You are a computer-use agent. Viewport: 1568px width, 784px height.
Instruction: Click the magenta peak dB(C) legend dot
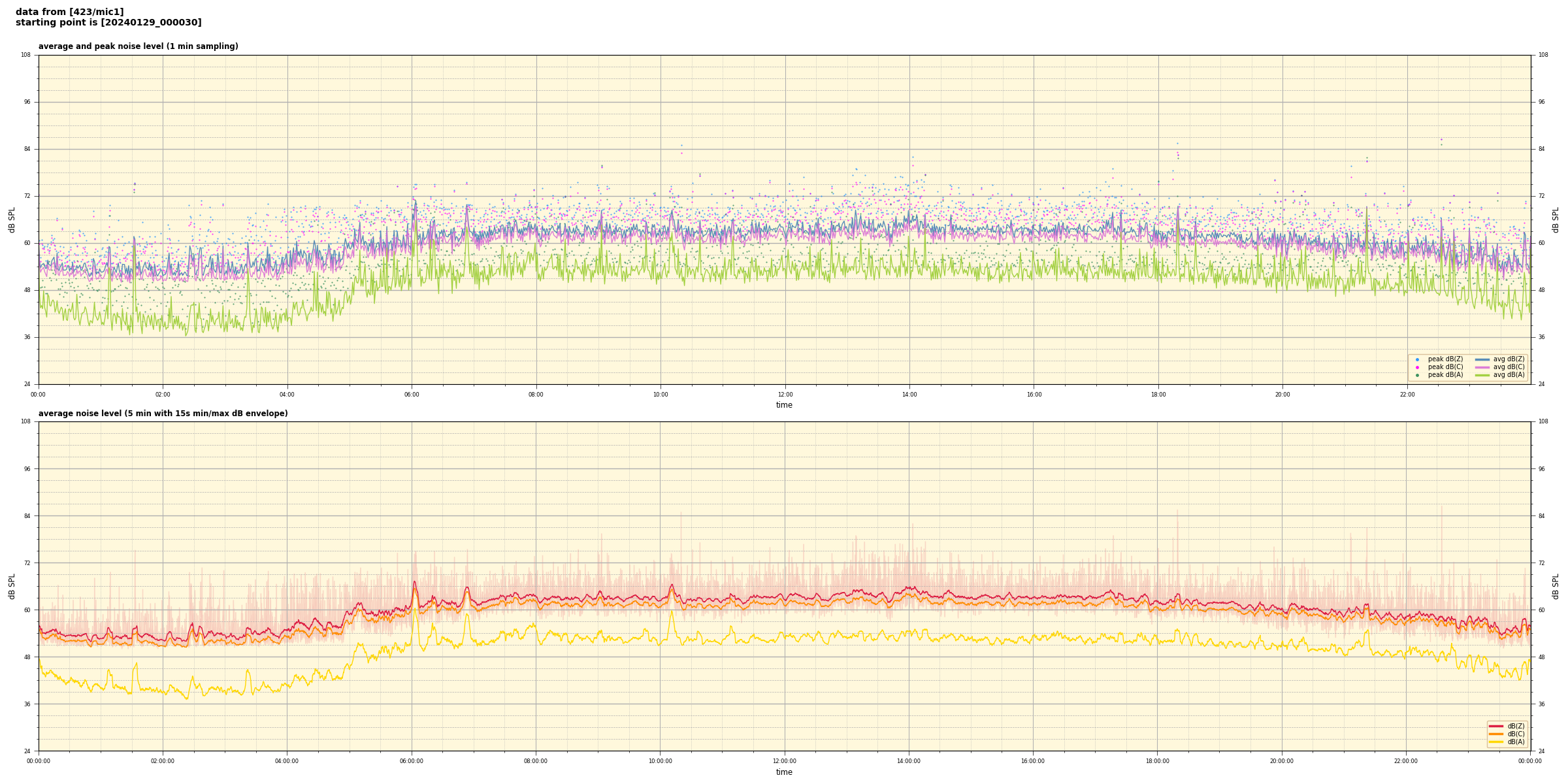pyautogui.click(x=1417, y=367)
